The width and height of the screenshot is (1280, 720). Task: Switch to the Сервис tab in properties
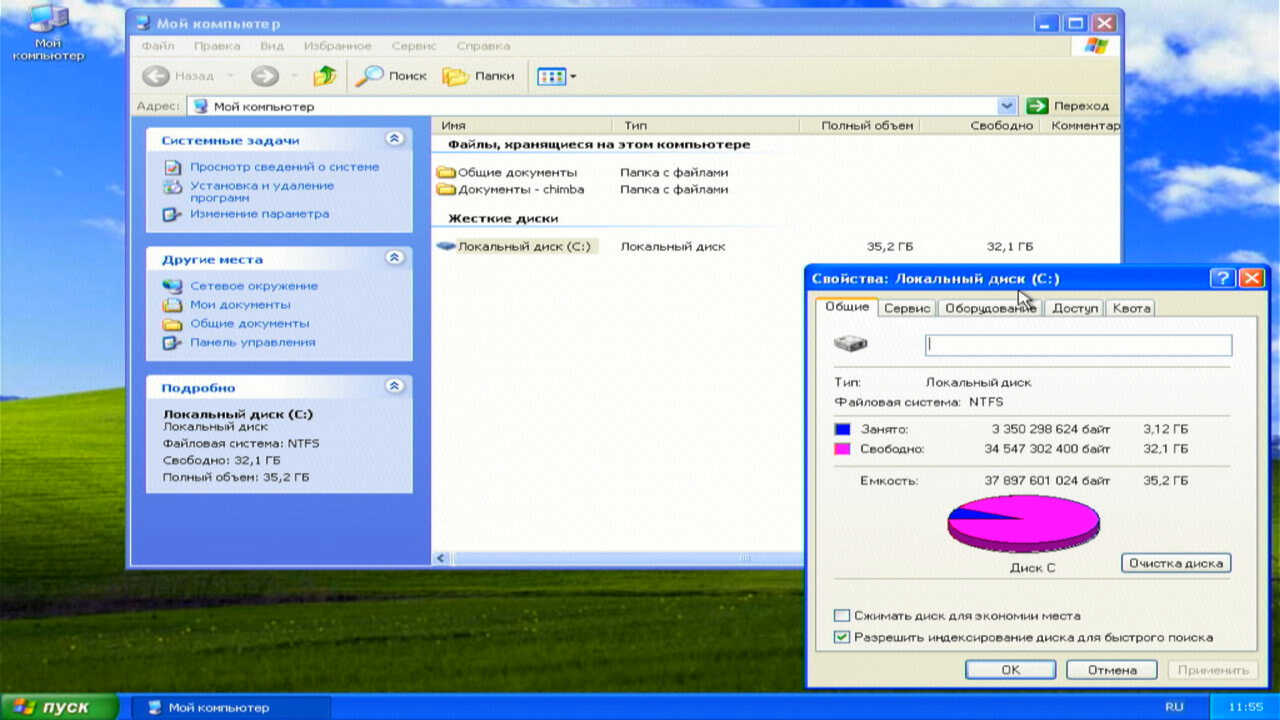tap(908, 308)
